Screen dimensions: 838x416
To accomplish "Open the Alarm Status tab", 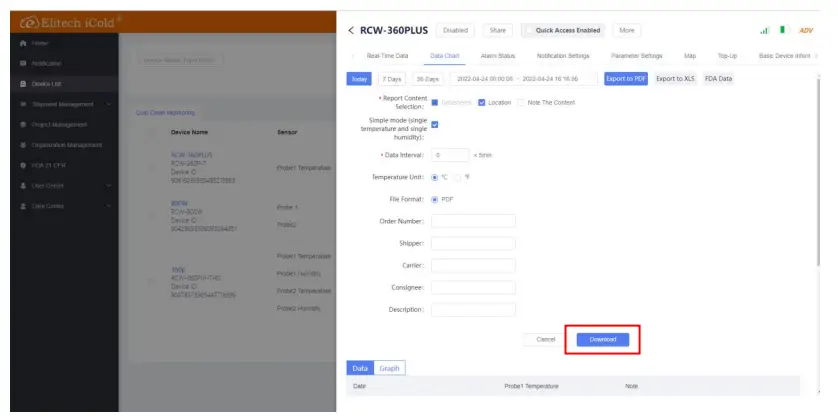I will 498,56.
